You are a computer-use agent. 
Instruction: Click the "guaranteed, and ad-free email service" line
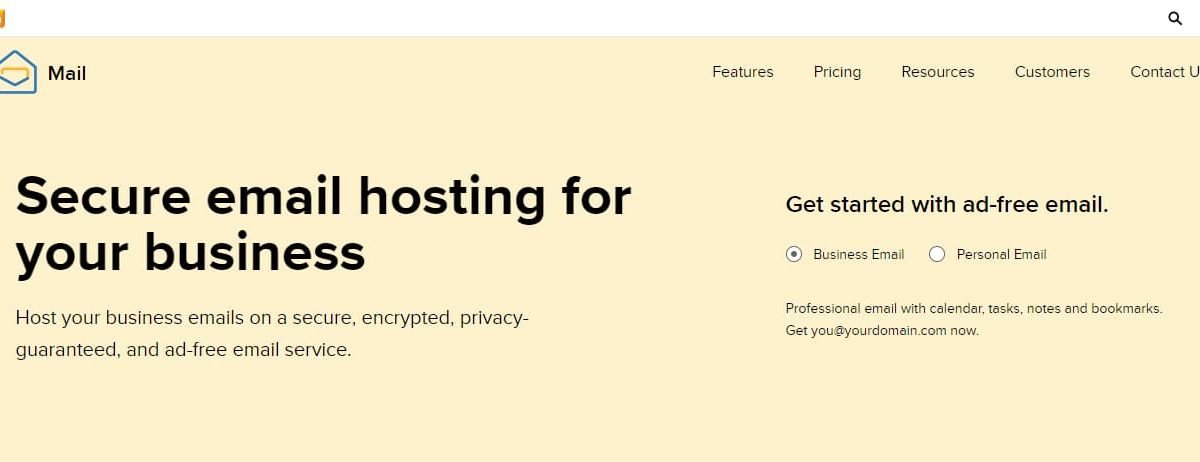(x=184, y=351)
